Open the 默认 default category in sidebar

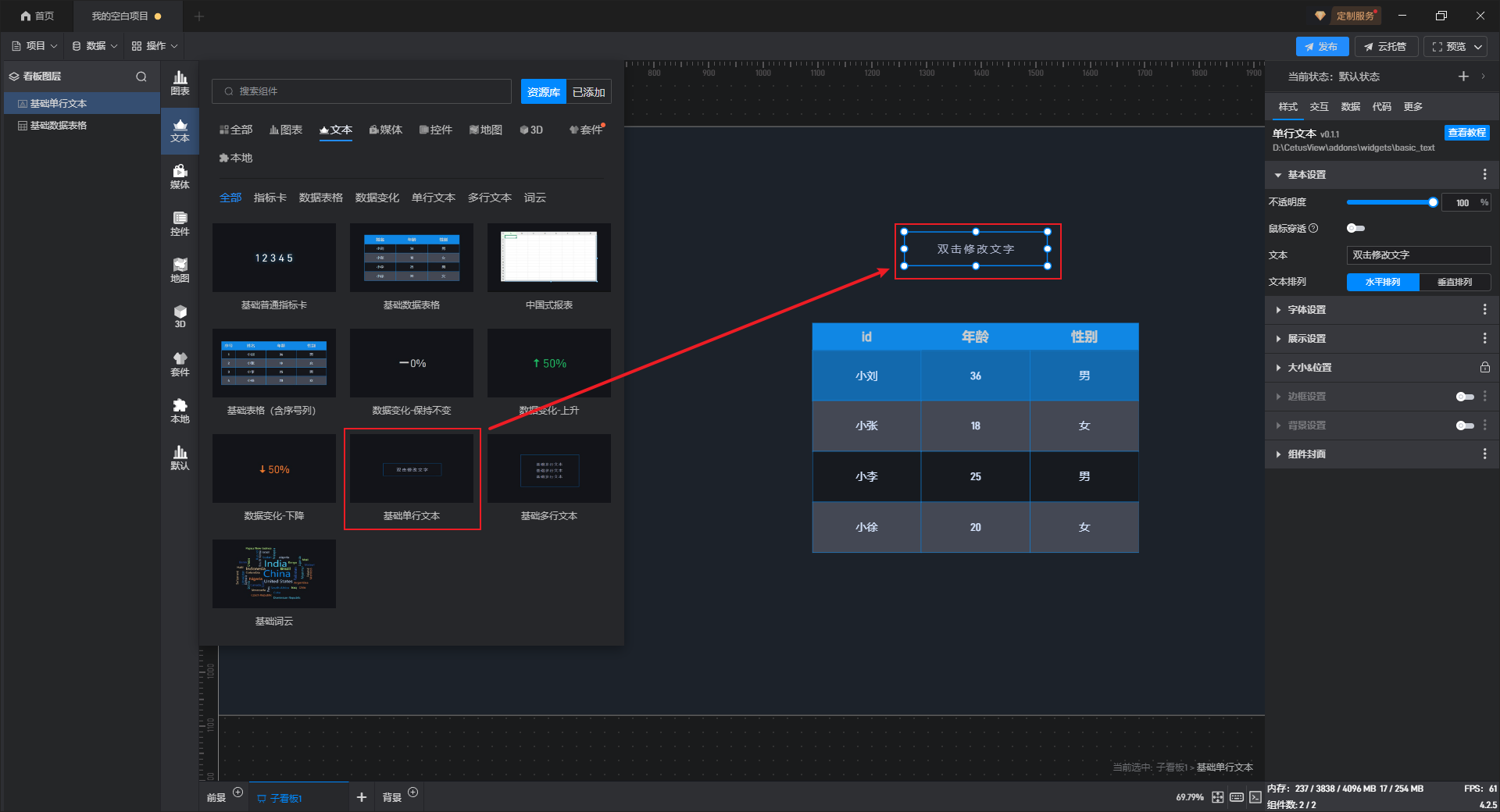[x=180, y=458]
